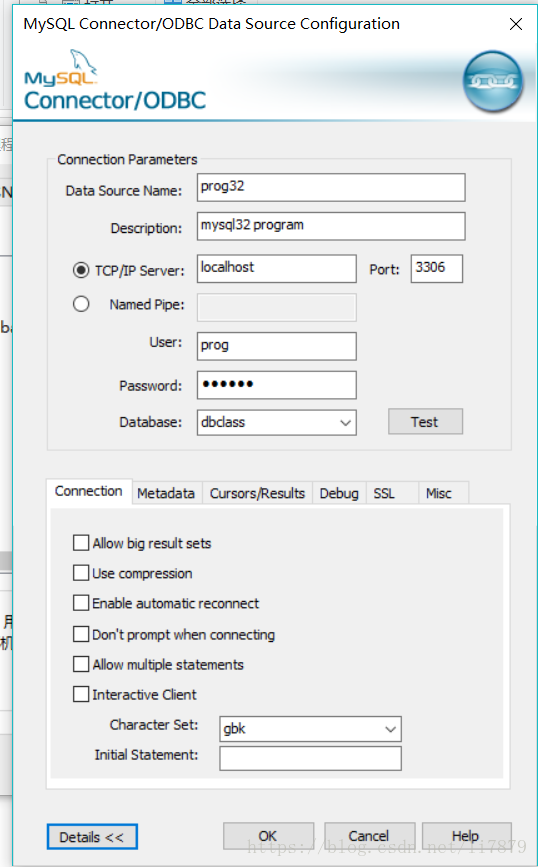The image size is (538, 867).
Task: Click the Port field showing 3306
Action: (x=436, y=269)
